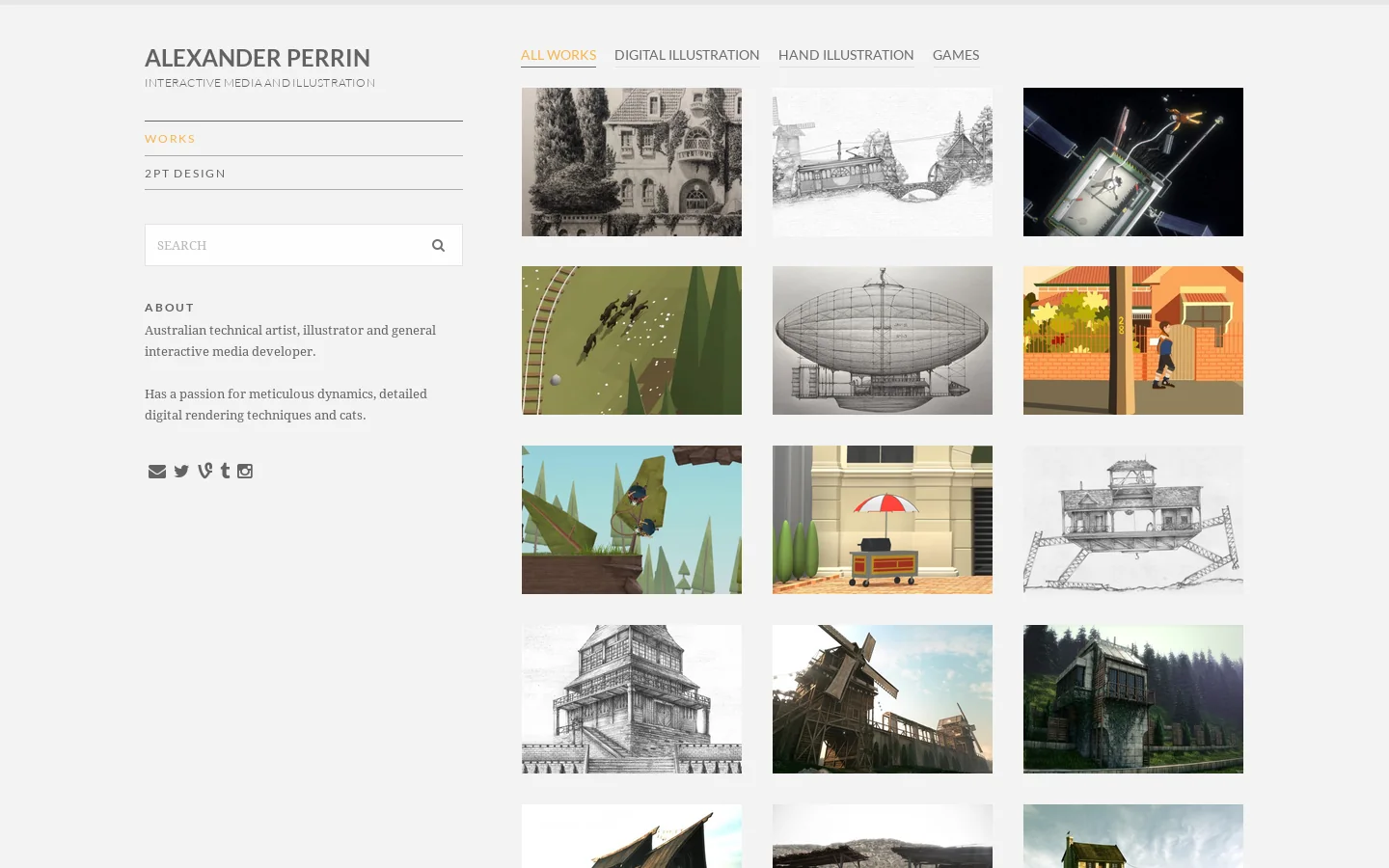This screenshot has width=1389, height=868.
Task: Open the rendered windmill viaduct thumbnail
Action: point(883,699)
